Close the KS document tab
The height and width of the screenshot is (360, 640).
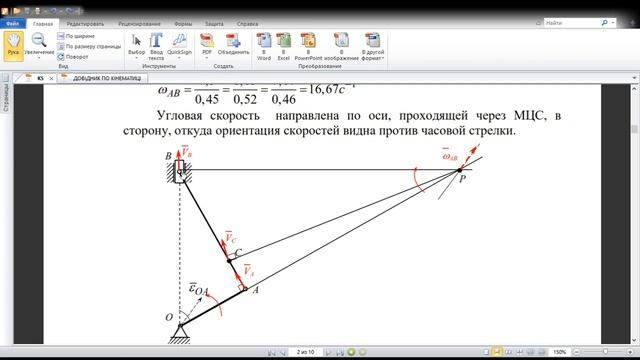click(51, 78)
